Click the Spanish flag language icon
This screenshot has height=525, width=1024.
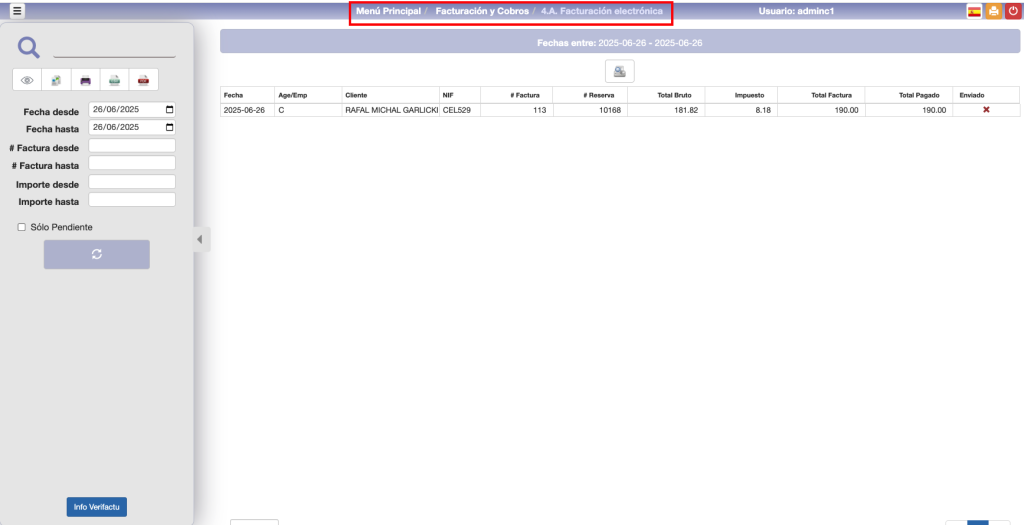[974, 11]
